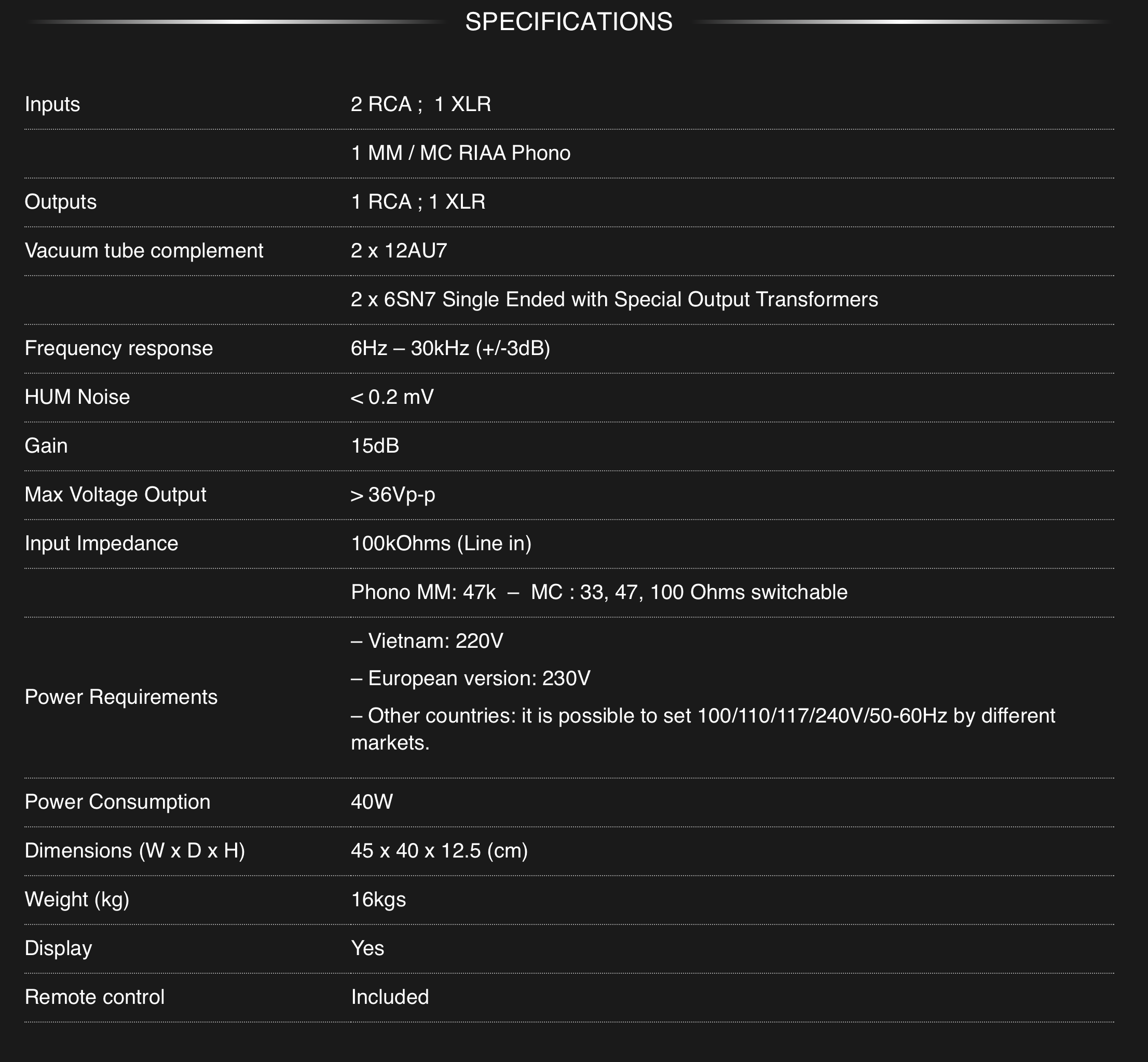Click the Weight value 16kgs
This screenshot has width=1148, height=1062.
point(378,900)
